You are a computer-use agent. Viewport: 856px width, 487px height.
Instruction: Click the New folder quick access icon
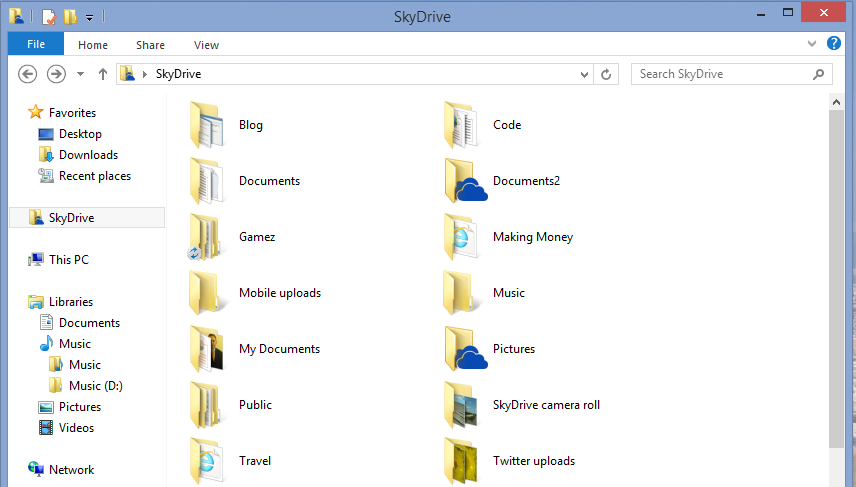click(70, 17)
